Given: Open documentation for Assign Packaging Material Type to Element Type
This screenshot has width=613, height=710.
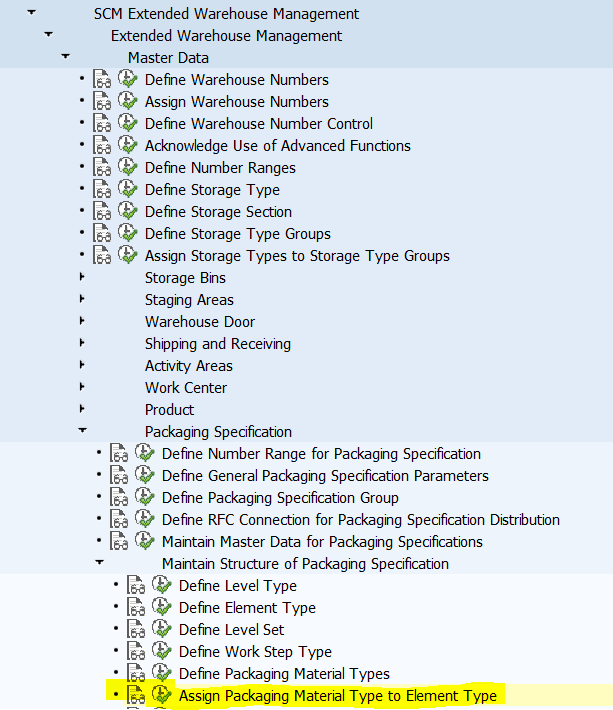Looking at the screenshot, I should pyautogui.click(x=136, y=695).
